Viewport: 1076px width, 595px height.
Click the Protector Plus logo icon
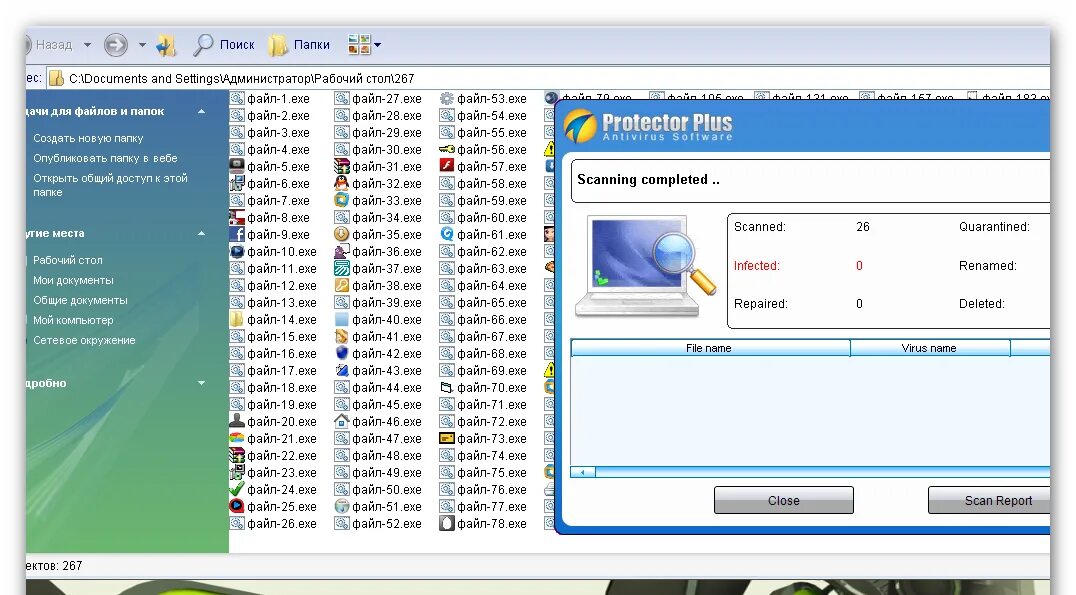pyautogui.click(x=581, y=126)
